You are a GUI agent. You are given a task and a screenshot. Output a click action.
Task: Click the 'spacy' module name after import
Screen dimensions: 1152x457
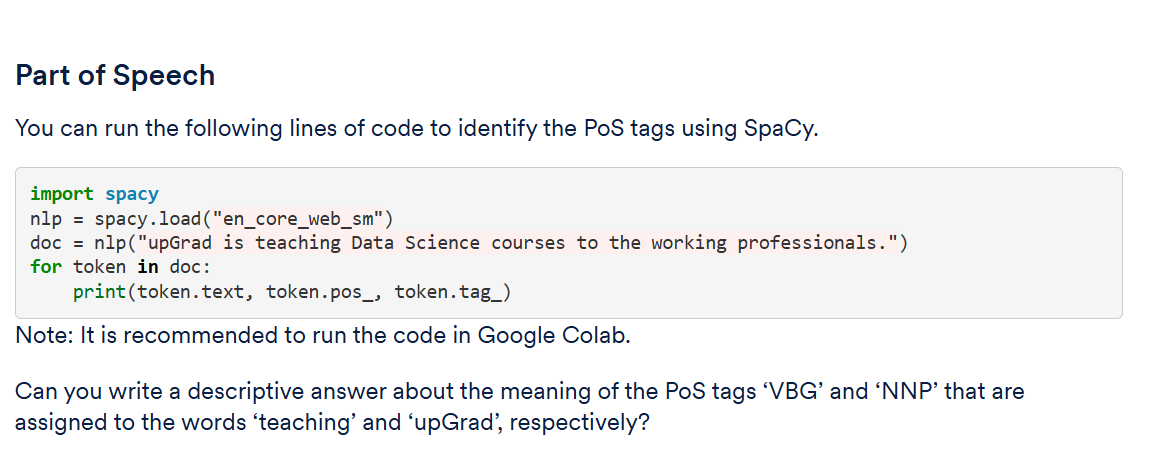[131, 194]
